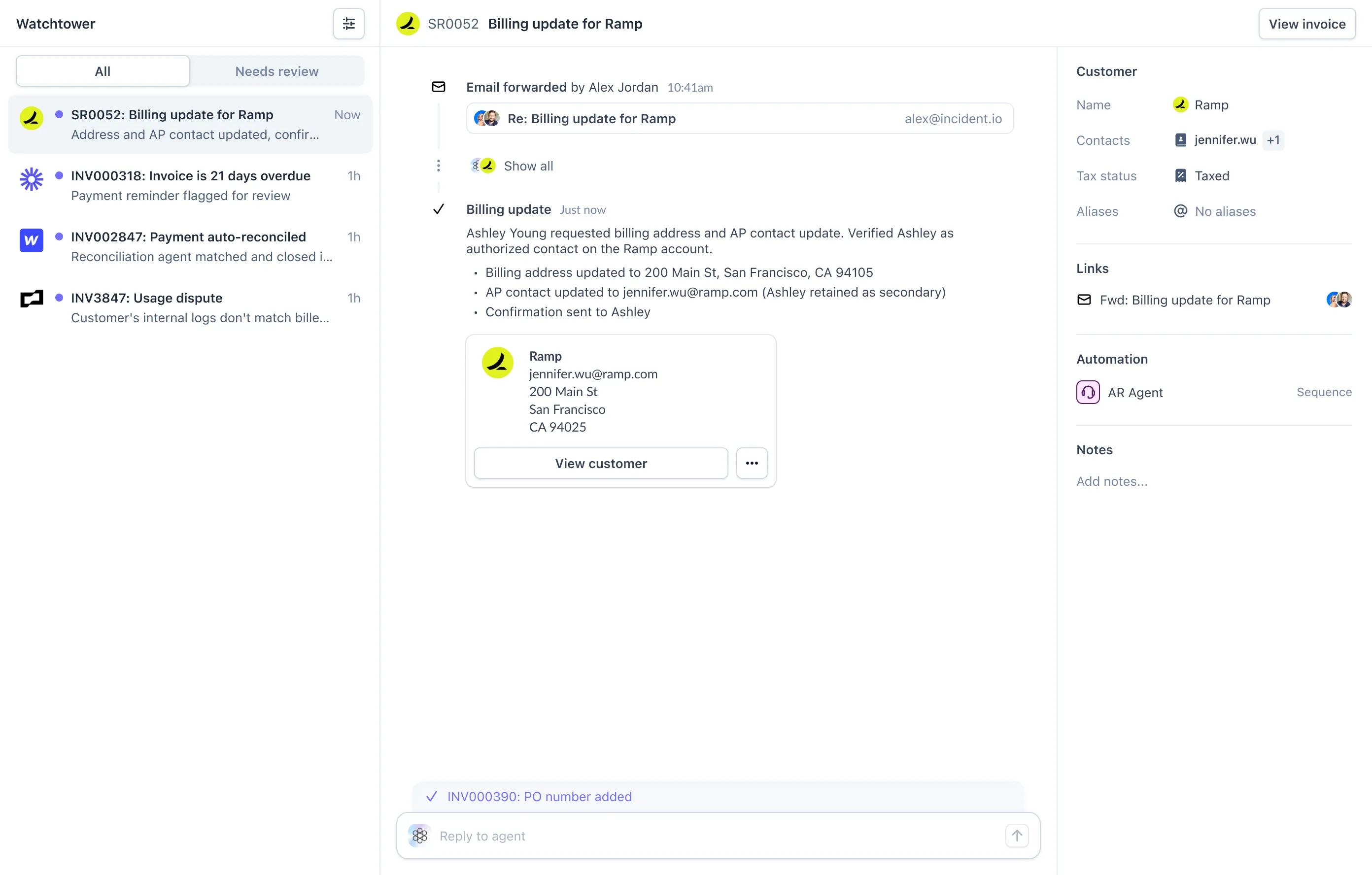Click the Add notes field
1372x875 pixels.
point(1112,481)
